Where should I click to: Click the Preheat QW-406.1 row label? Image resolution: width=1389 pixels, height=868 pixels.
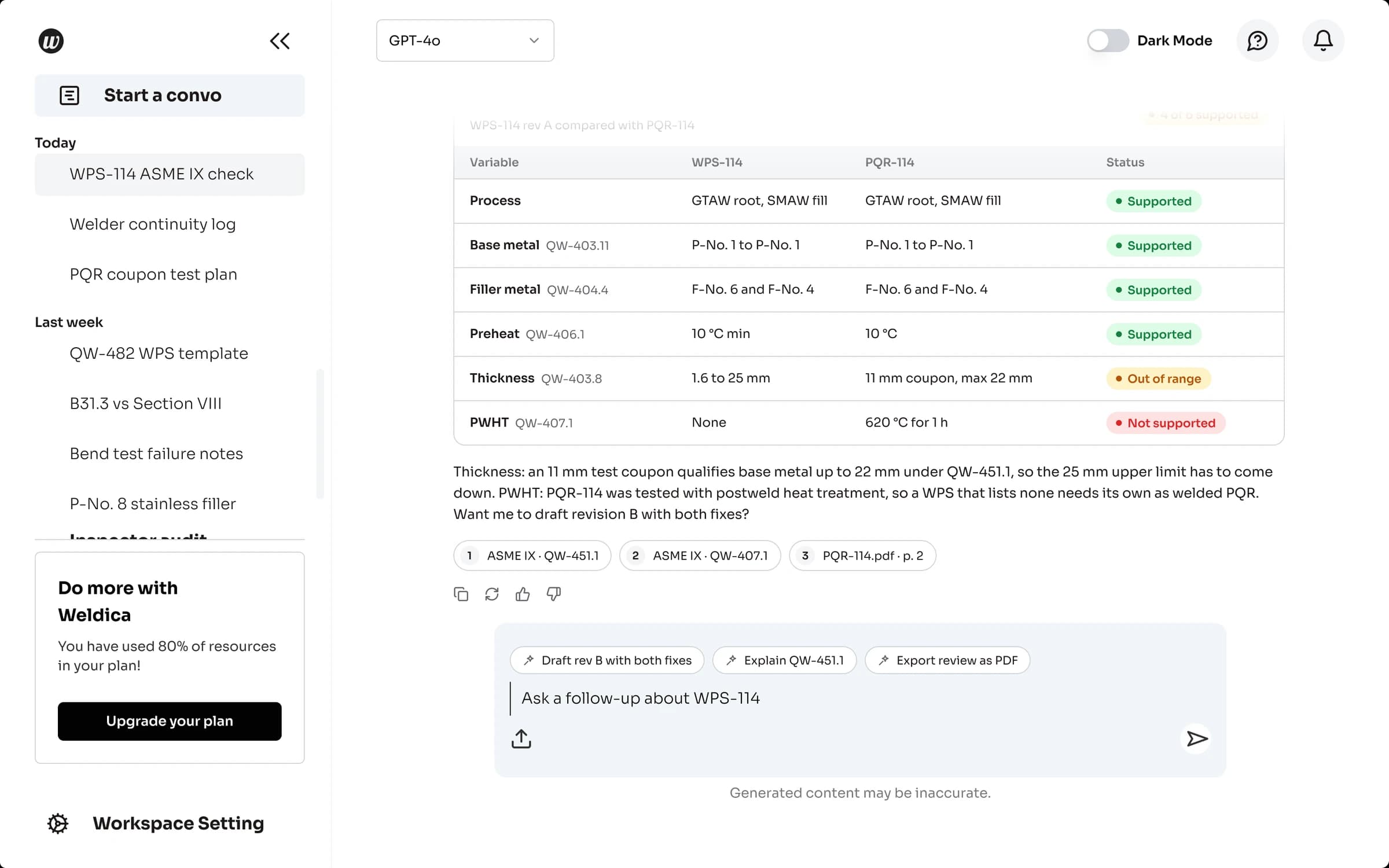point(527,334)
